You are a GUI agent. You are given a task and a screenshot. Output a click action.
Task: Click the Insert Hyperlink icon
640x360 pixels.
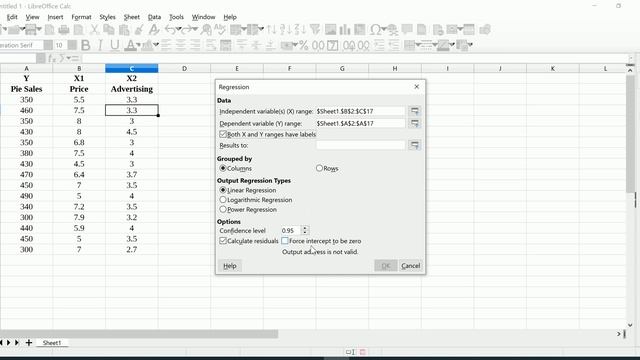point(392,29)
